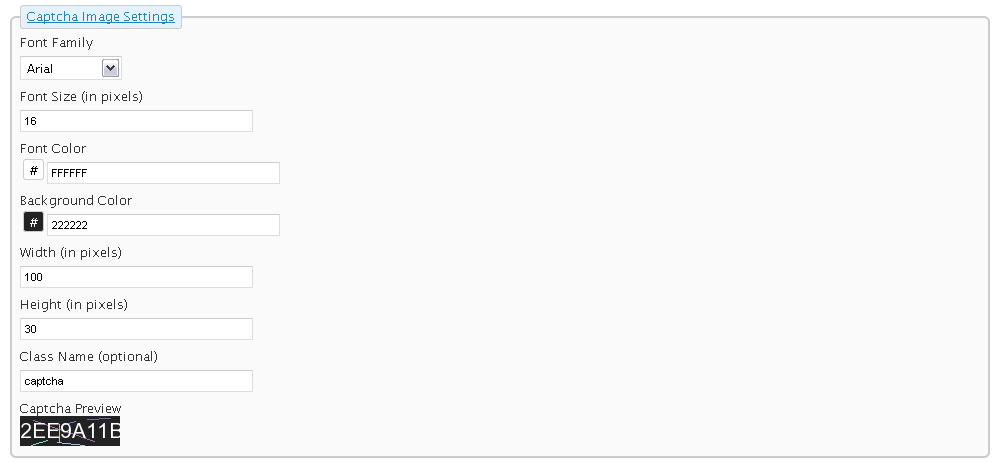Image resolution: width=1002 pixels, height=465 pixels.
Task: Open the dark Background Color hash swatch
Action: (33, 222)
